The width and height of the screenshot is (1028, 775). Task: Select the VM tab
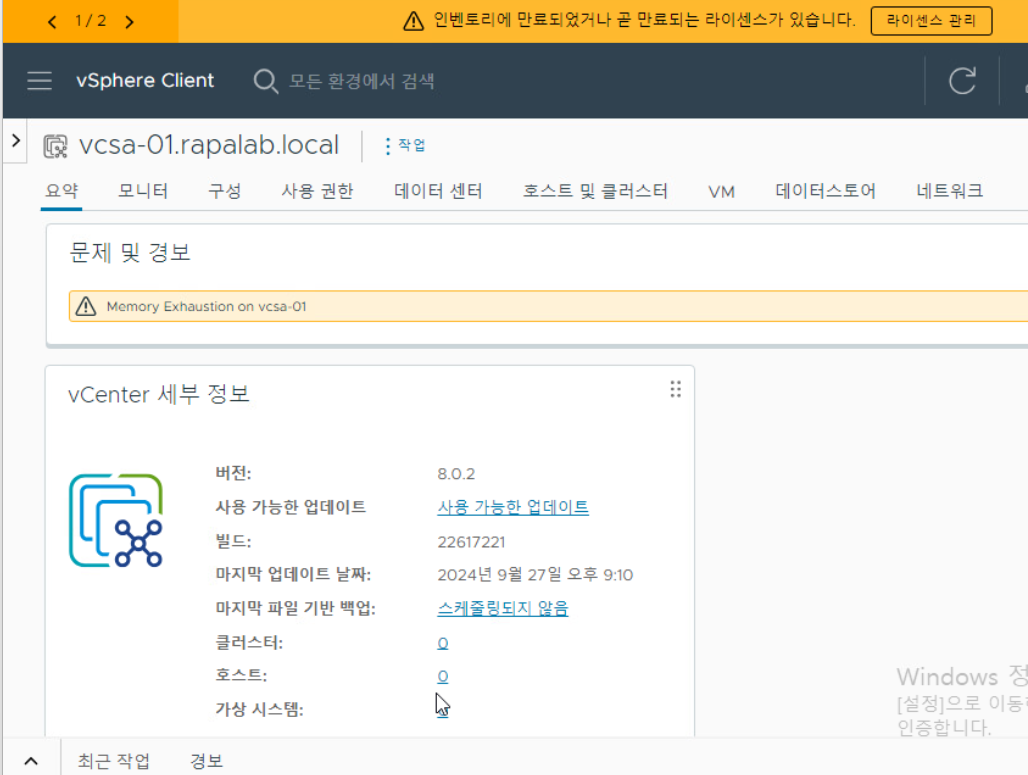click(x=721, y=192)
